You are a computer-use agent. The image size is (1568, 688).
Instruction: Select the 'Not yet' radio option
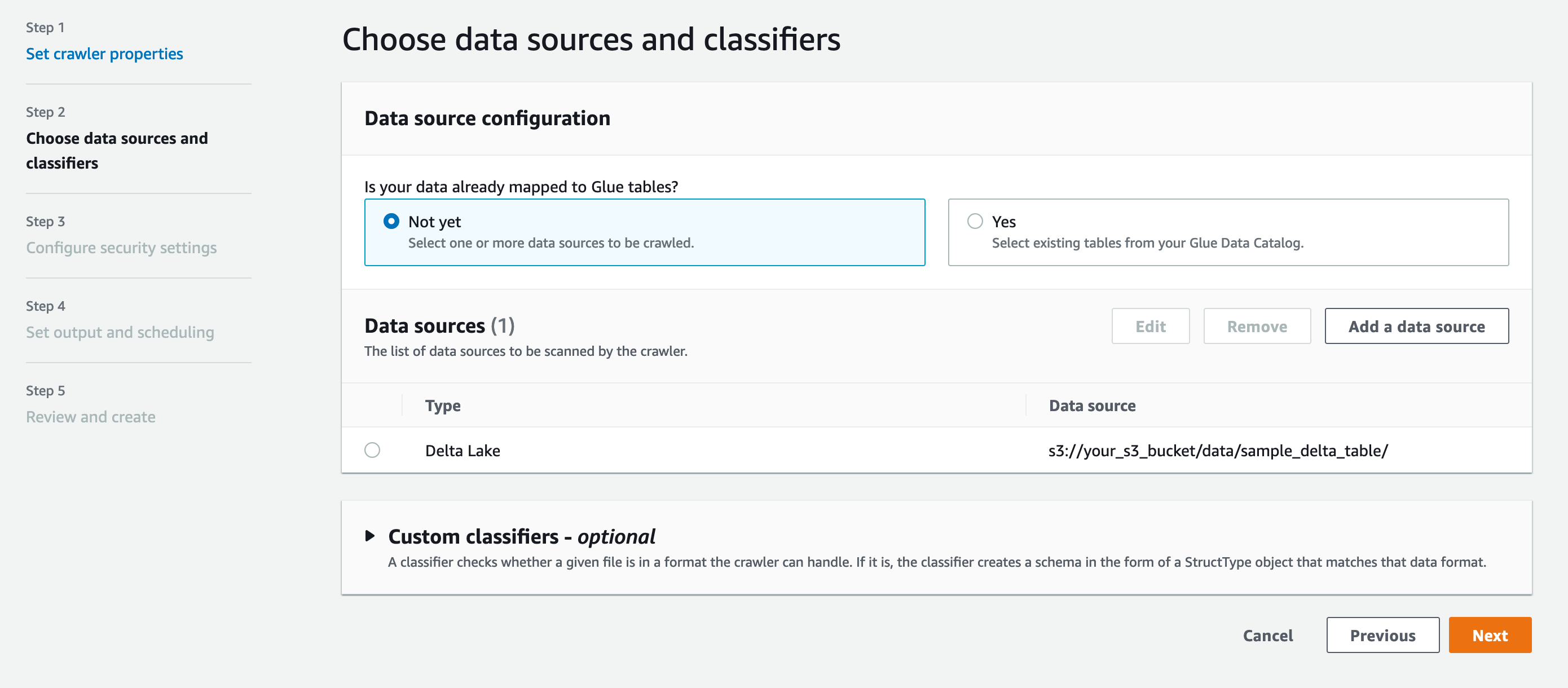[x=391, y=221]
